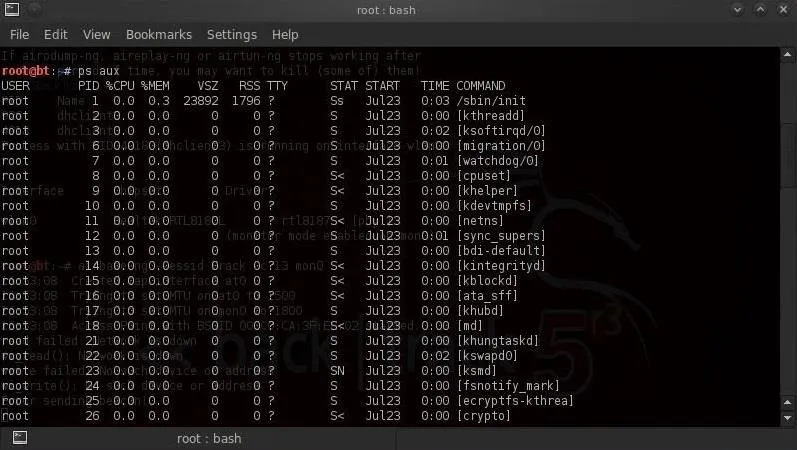This screenshot has height=450, width=797.
Task: Open the View menu
Action: (x=97, y=35)
